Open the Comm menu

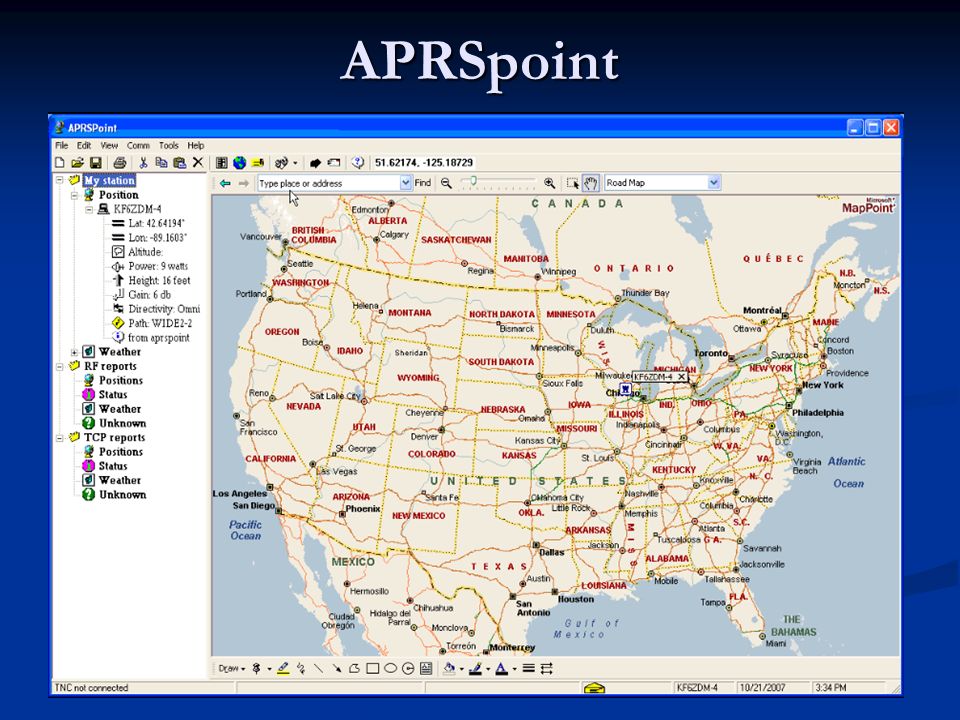click(x=138, y=146)
